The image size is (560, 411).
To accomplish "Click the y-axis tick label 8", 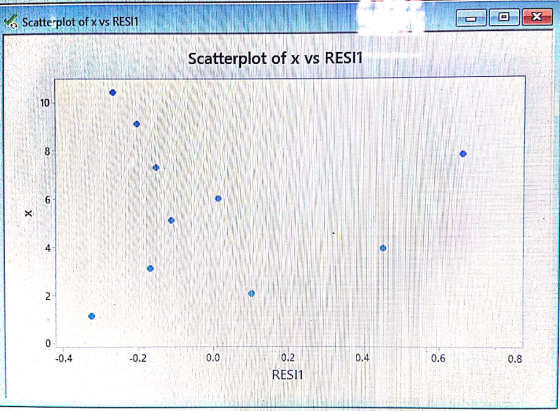I will point(48,151).
